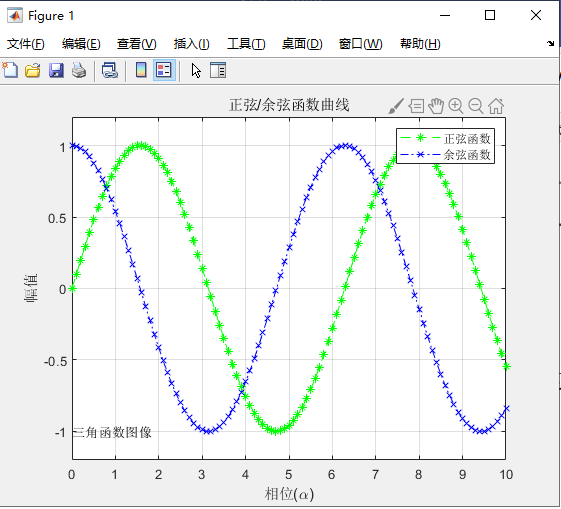561x509 pixels.
Task: Maximize the Figure 1 window
Action: pyautogui.click(x=490, y=15)
